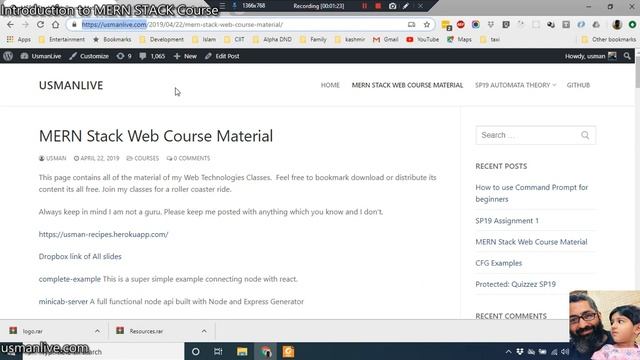Show hidden system tray icons
Screen dimensions: 640x360
point(508,351)
